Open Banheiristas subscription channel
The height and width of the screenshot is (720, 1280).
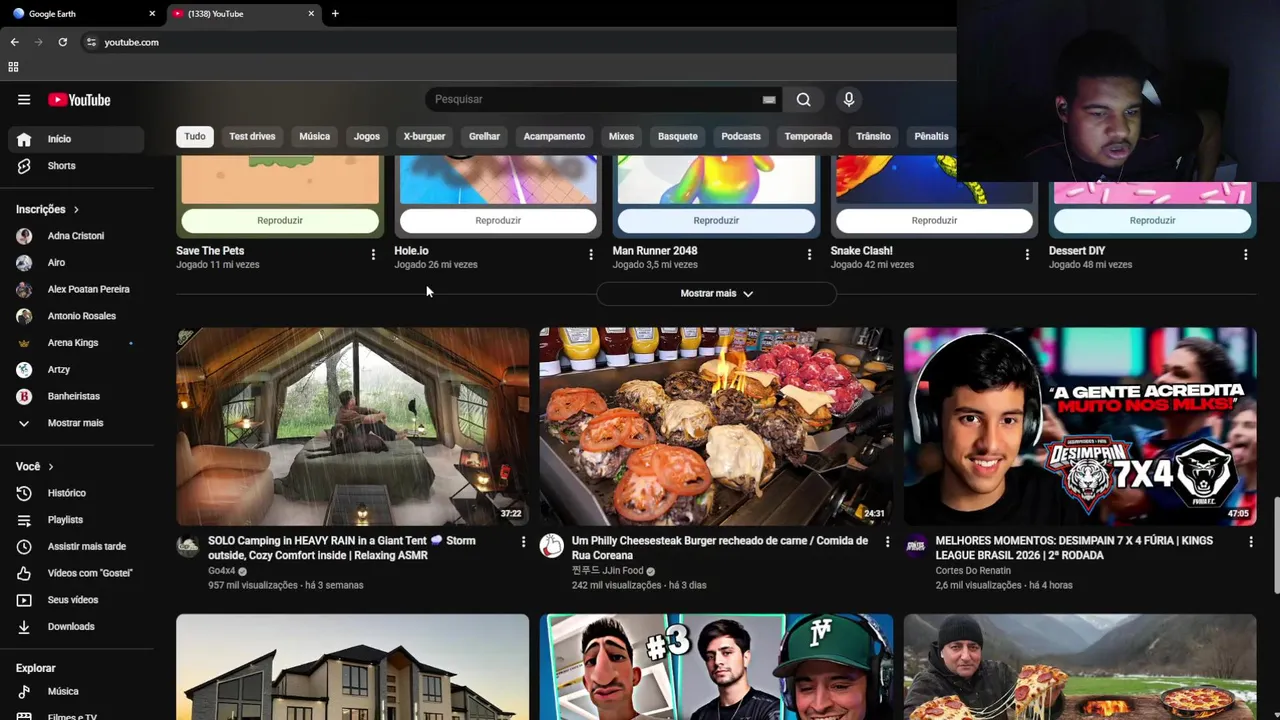tap(74, 396)
